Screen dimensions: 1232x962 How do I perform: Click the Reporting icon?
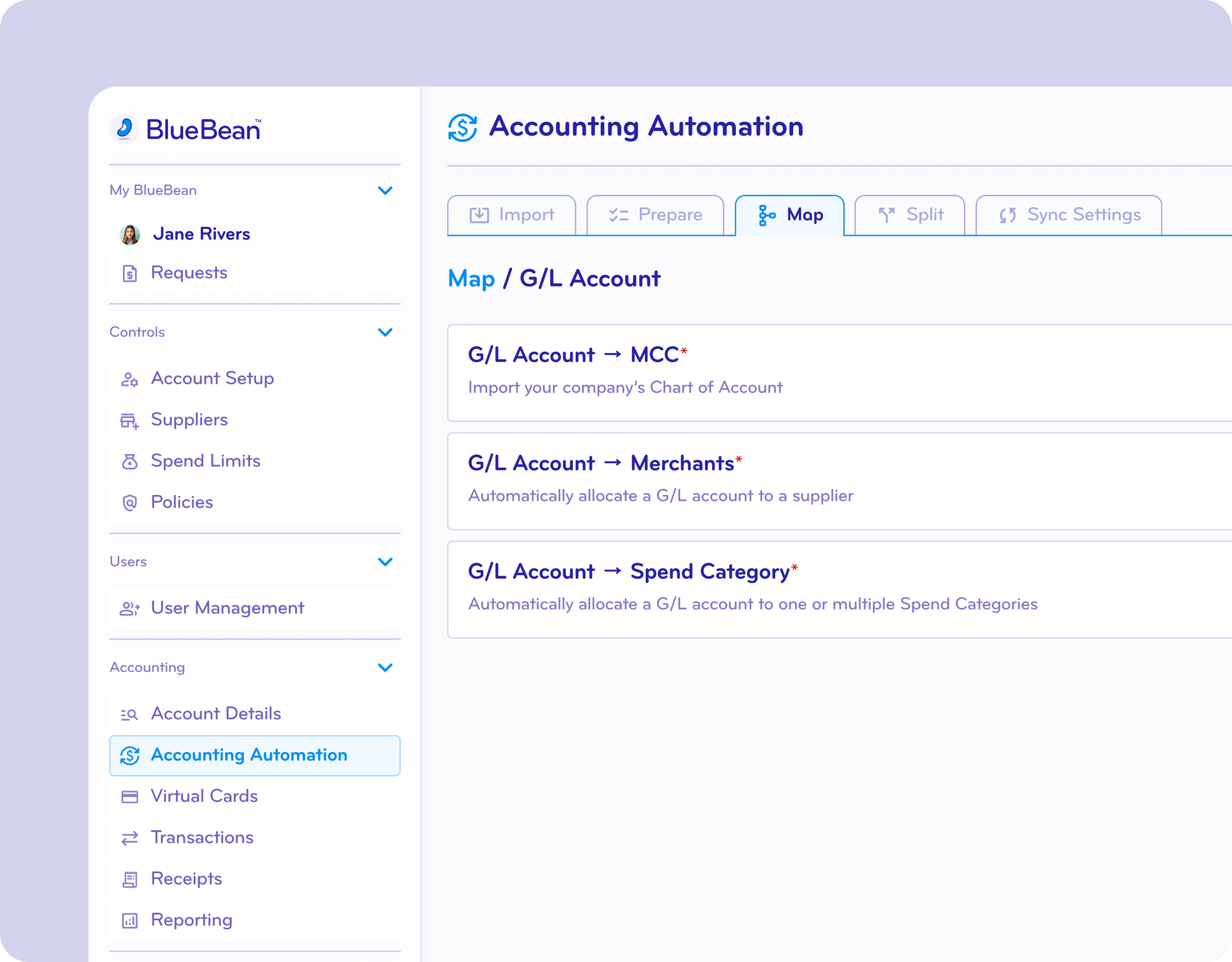(129, 920)
